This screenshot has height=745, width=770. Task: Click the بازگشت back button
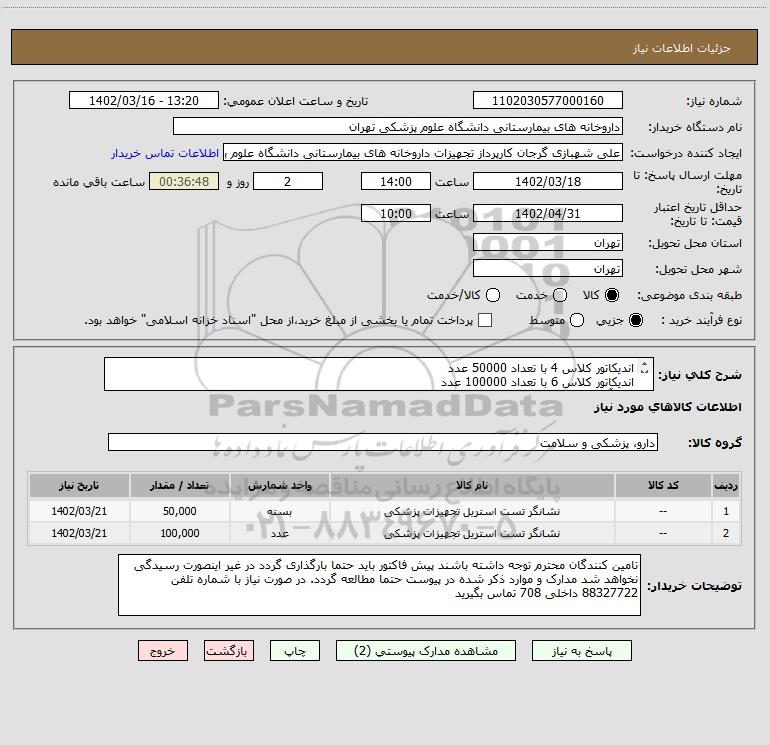(229, 651)
